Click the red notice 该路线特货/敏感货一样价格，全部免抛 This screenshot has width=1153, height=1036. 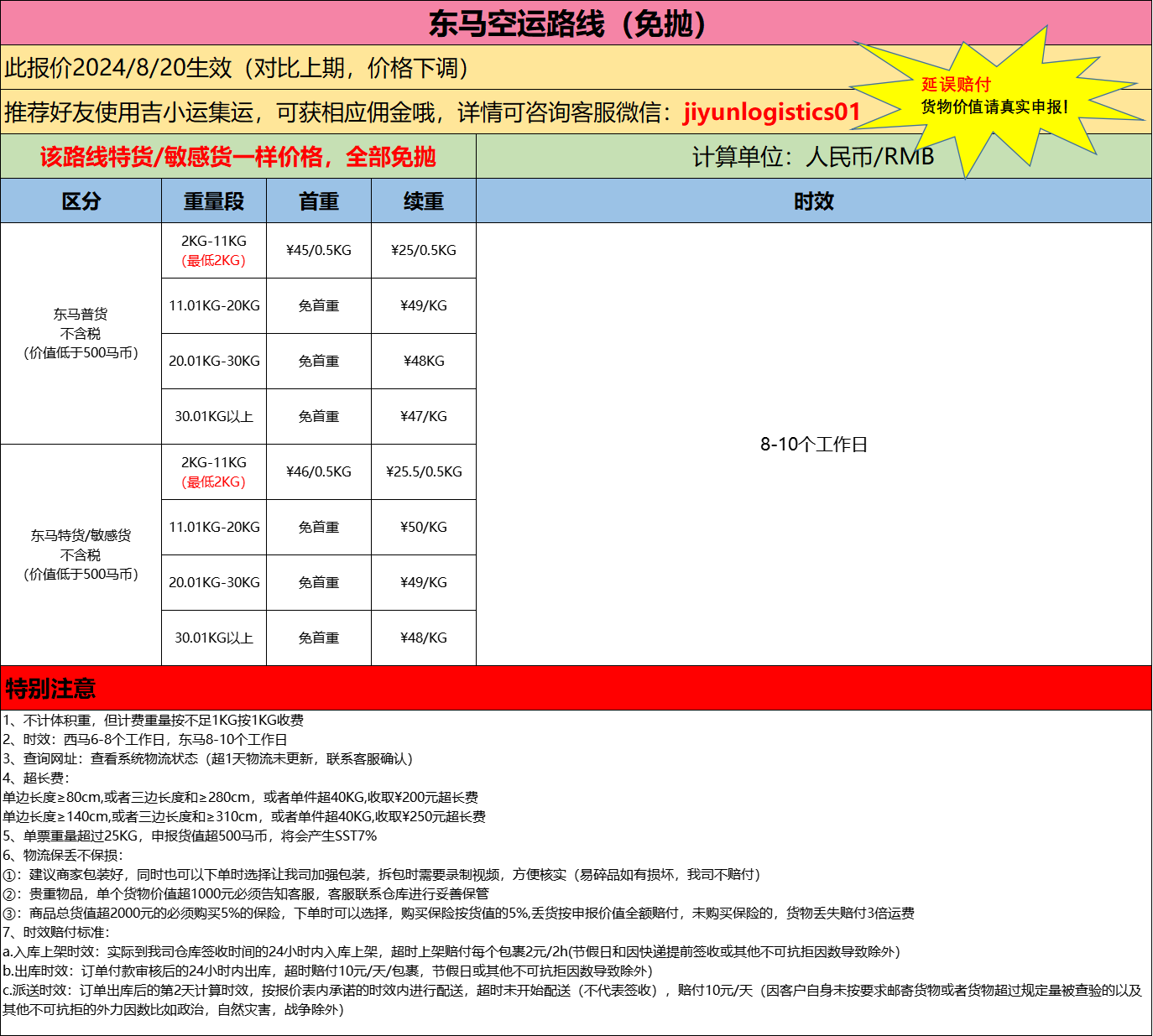click(x=237, y=157)
